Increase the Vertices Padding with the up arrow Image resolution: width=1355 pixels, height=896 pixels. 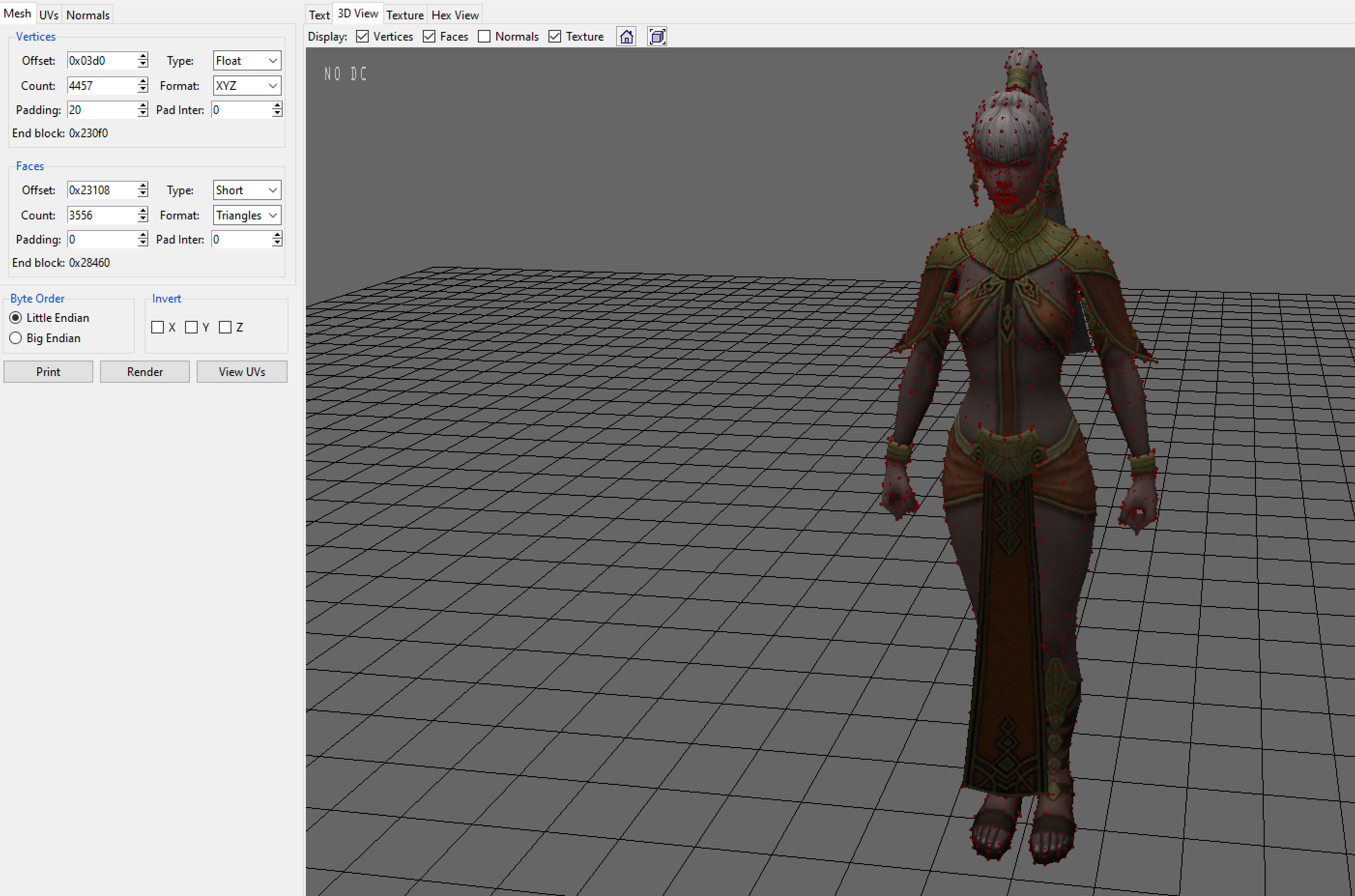pos(143,106)
